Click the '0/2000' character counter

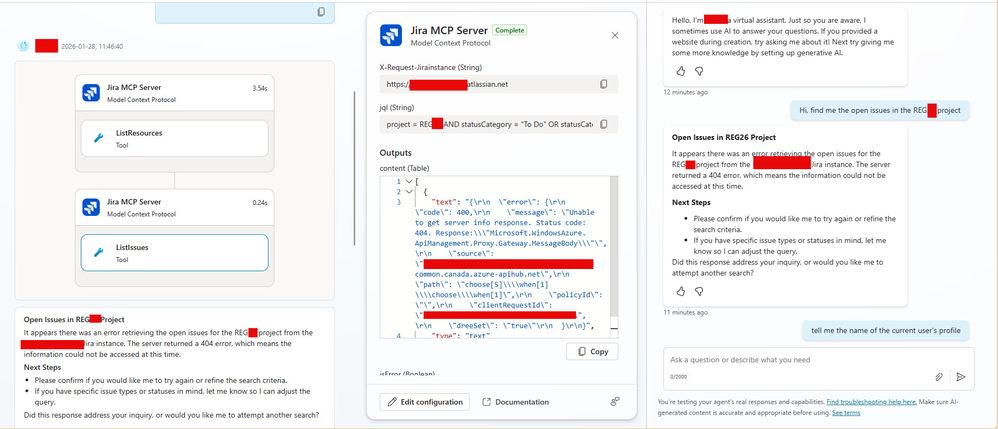coord(678,377)
